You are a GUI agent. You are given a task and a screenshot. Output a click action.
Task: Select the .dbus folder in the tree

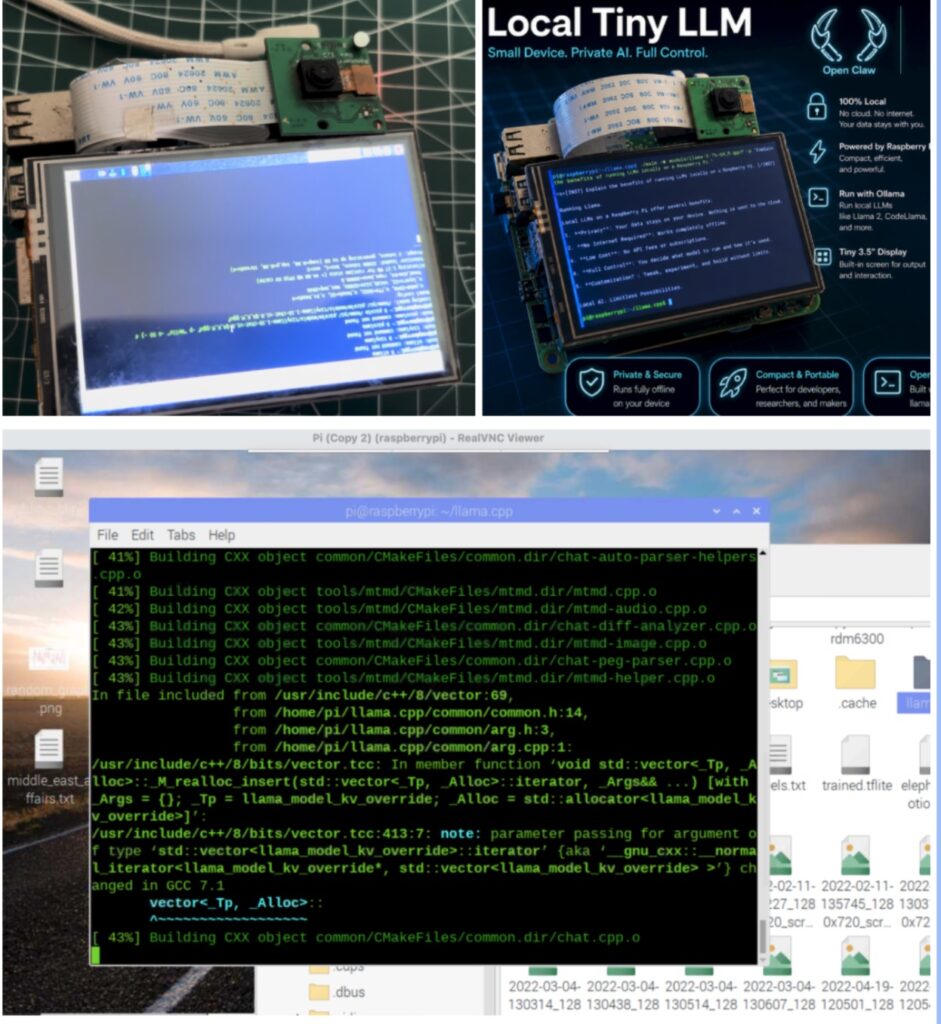(x=338, y=992)
